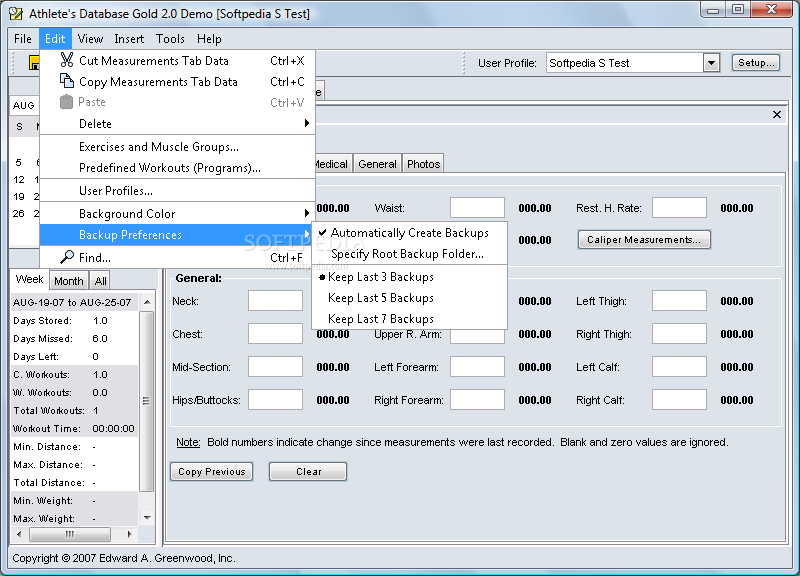This screenshot has width=800, height=576.
Task: Open the File menu
Action: pos(22,39)
